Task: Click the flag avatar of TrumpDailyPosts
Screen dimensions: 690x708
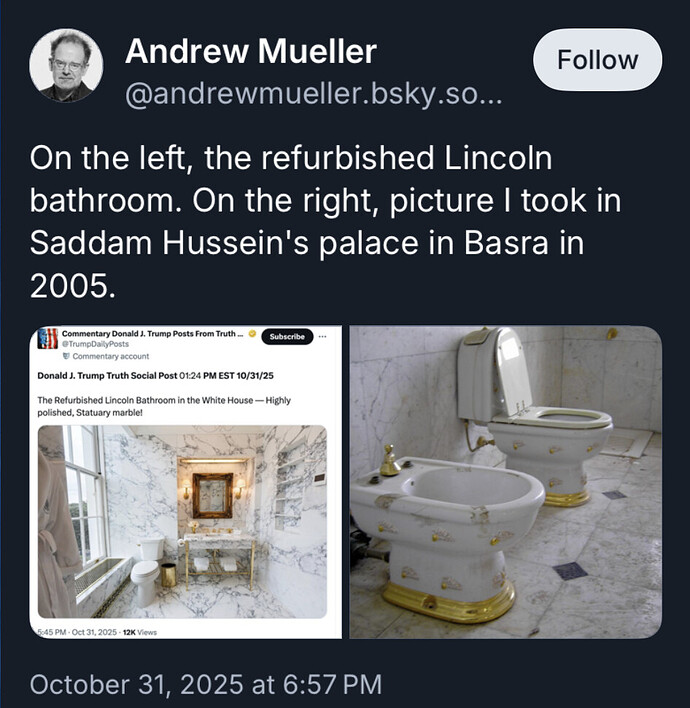Action: tap(47, 338)
